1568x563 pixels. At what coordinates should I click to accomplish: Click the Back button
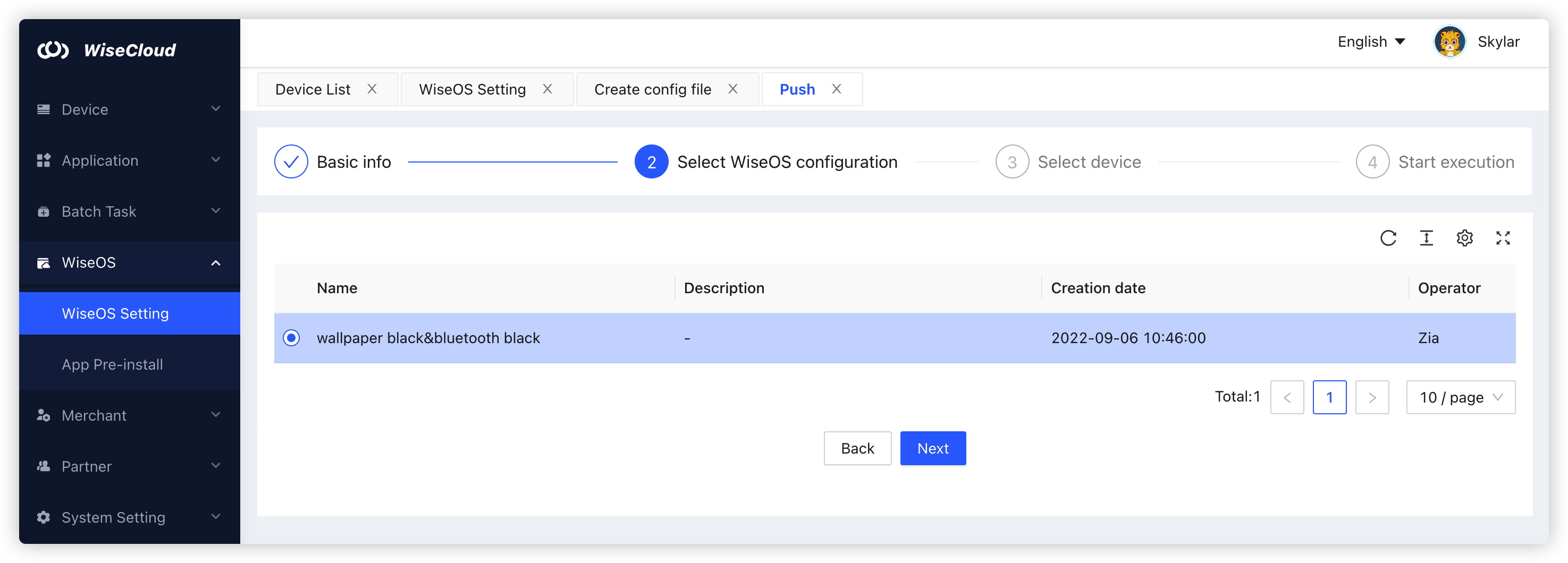[x=858, y=448]
